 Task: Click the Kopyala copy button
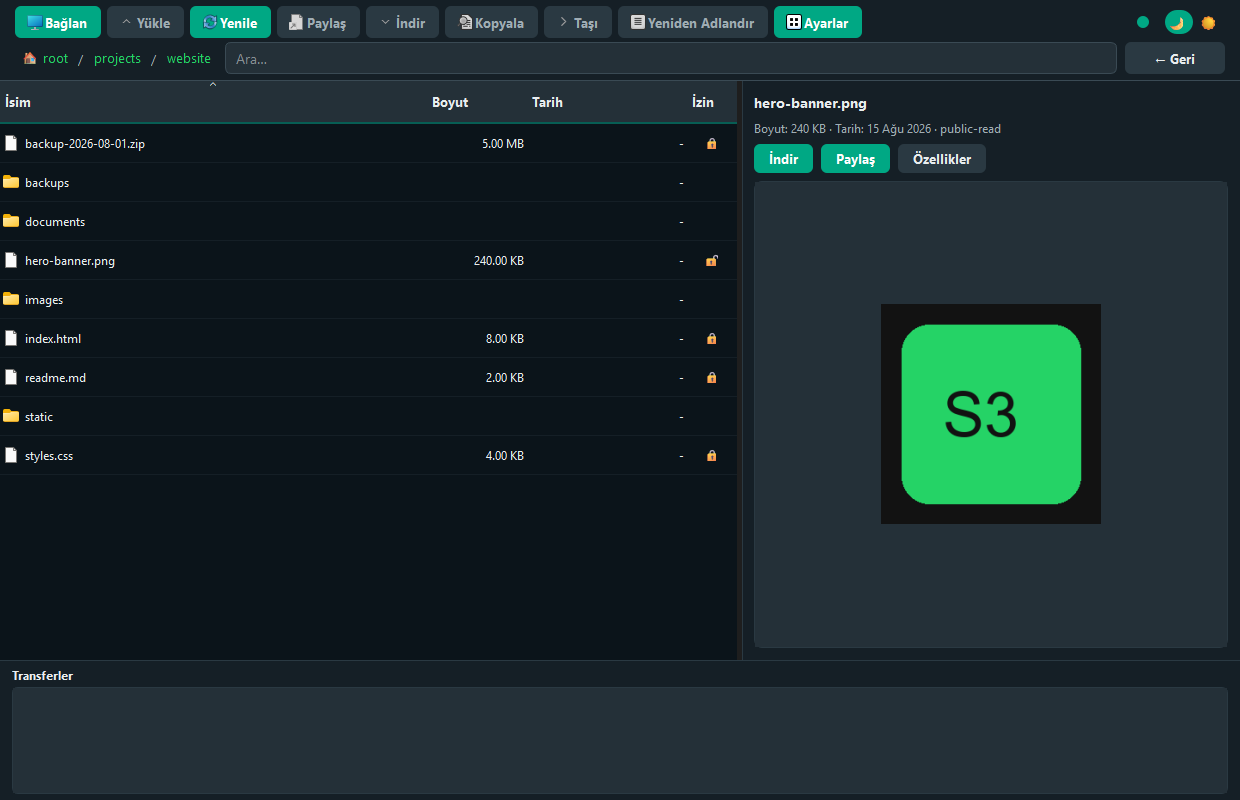pos(491,22)
